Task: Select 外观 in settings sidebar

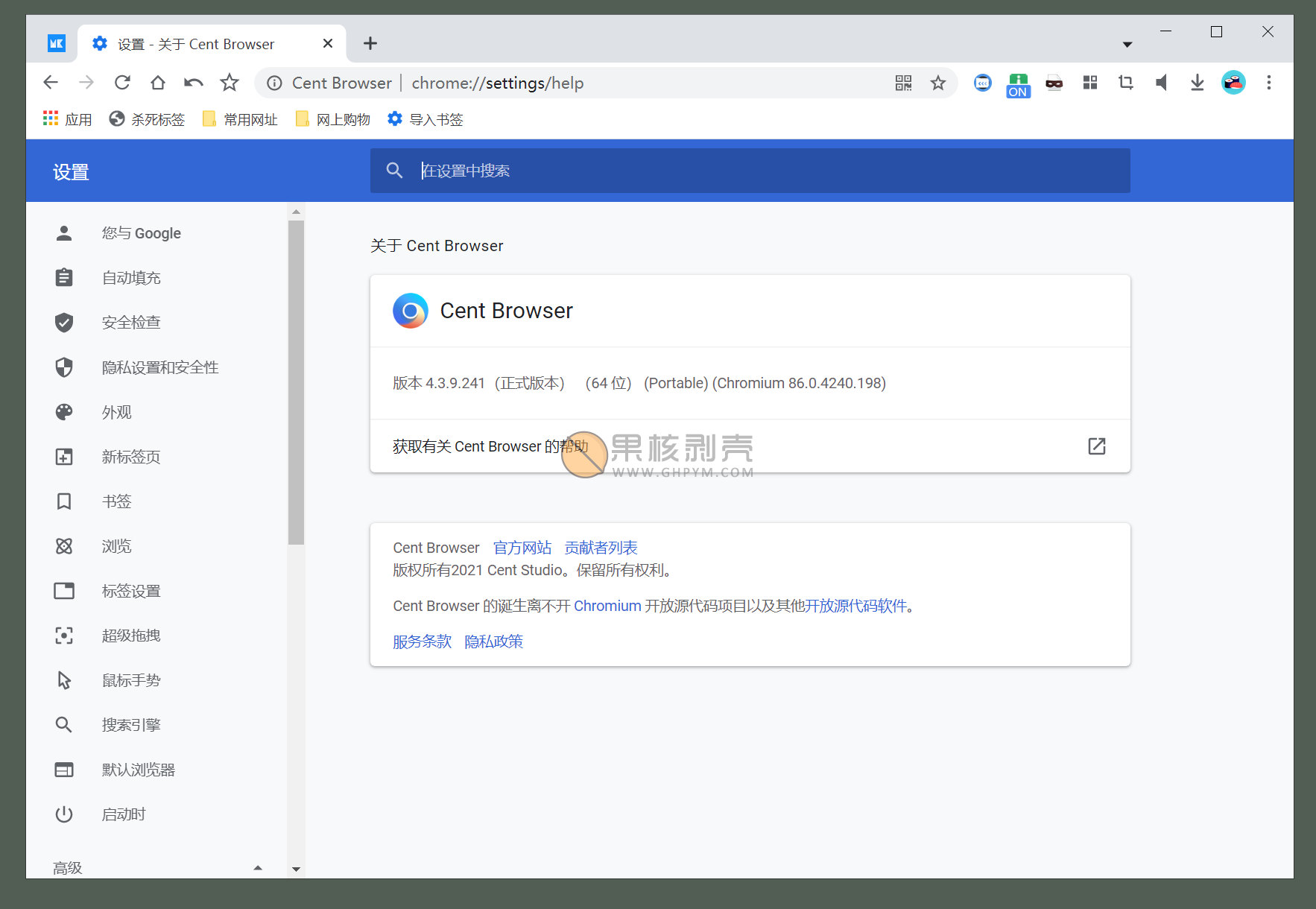Action: click(x=117, y=412)
